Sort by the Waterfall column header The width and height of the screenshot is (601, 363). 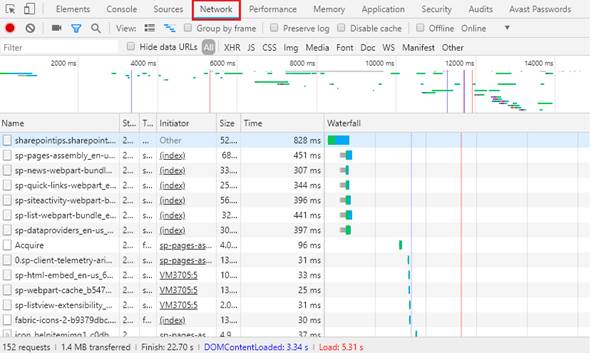[457, 123]
